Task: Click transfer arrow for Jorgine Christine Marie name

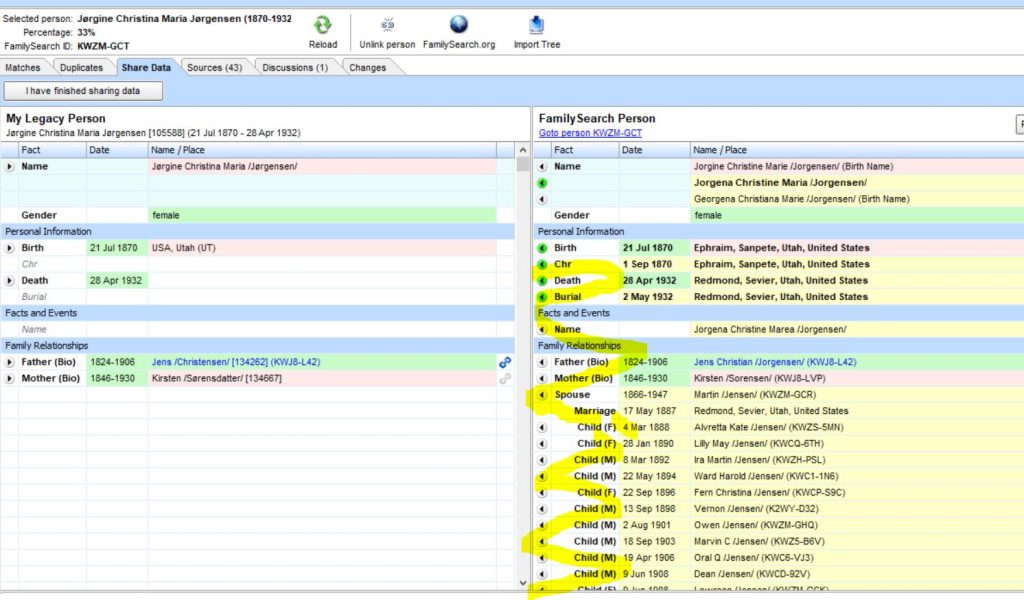Action: [542, 166]
